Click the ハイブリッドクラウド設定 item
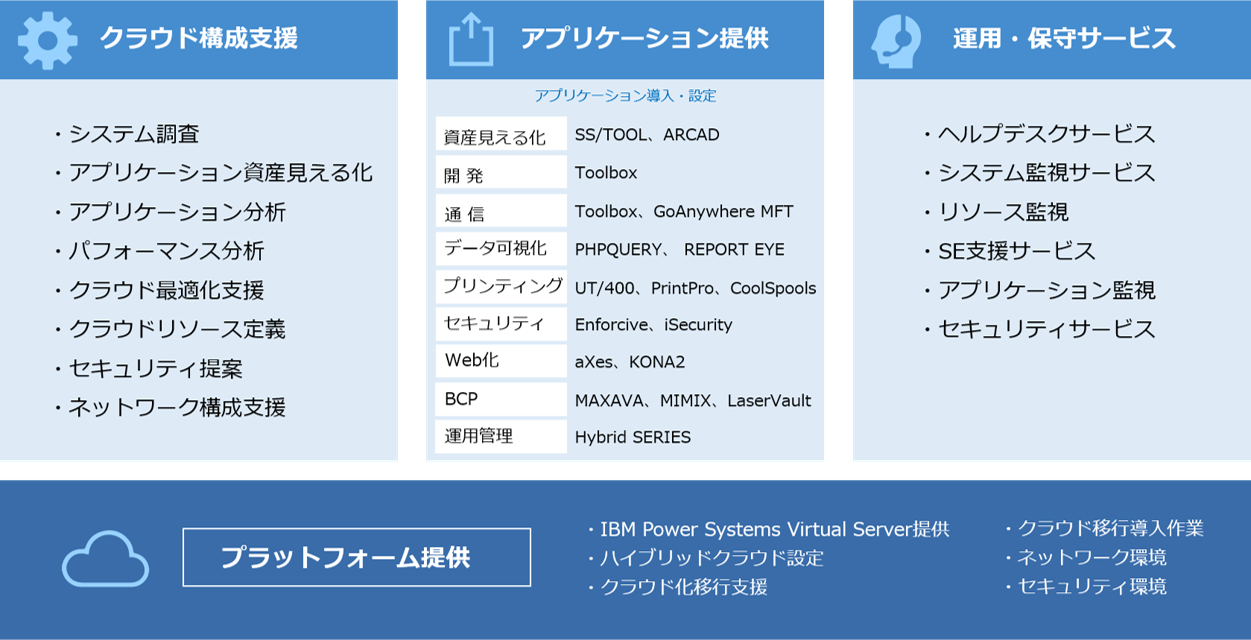 coord(705,558)
